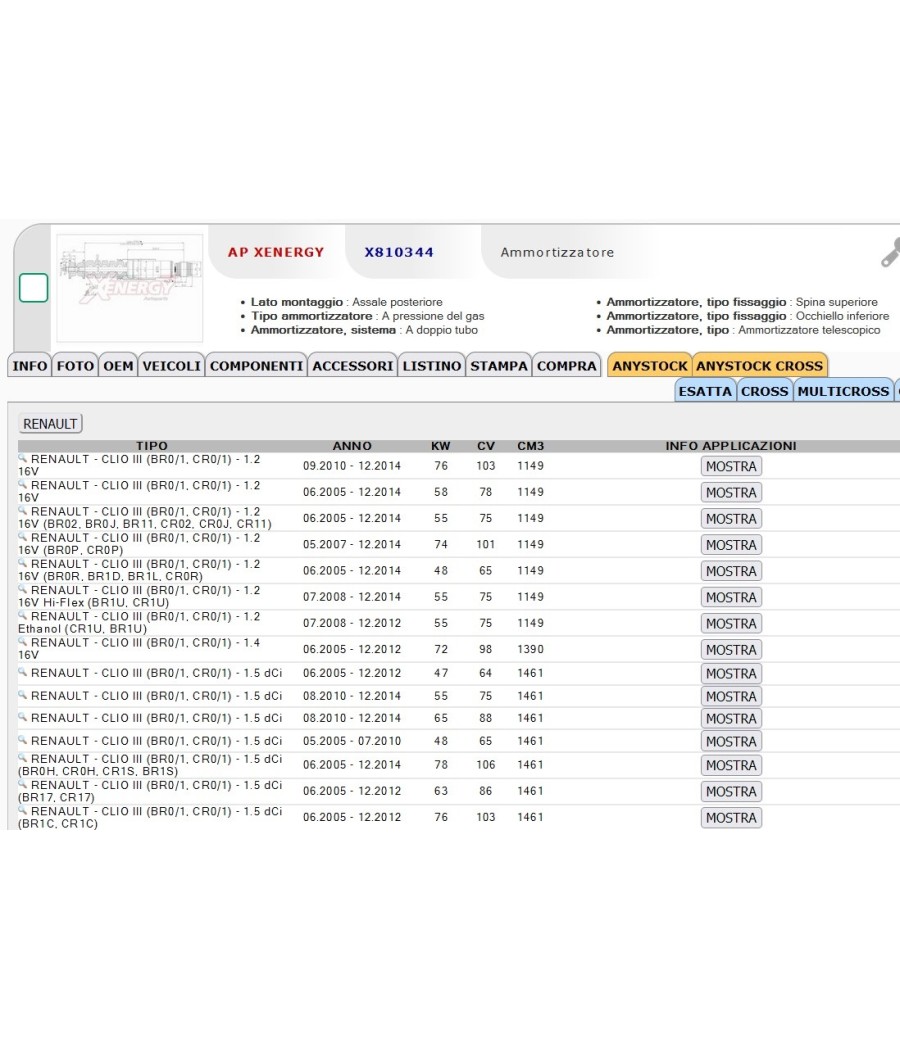This screenshot has width=900, height=1050.
Task: Switch to the VEICOLI tab
Action: coord(171,366)
